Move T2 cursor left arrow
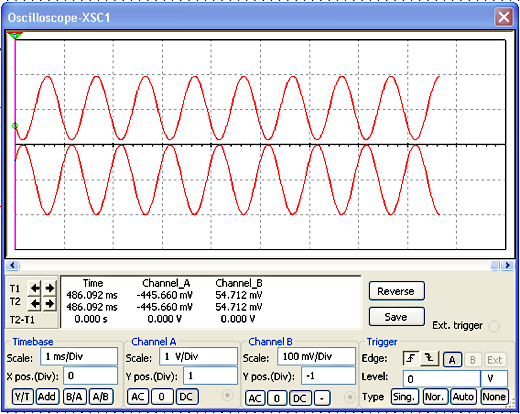Viewport: 520px width, 414px height. [35, 303]
